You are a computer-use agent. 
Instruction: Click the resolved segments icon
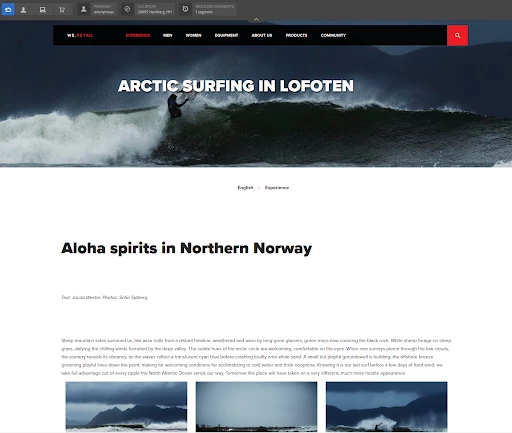coord(185,9)
